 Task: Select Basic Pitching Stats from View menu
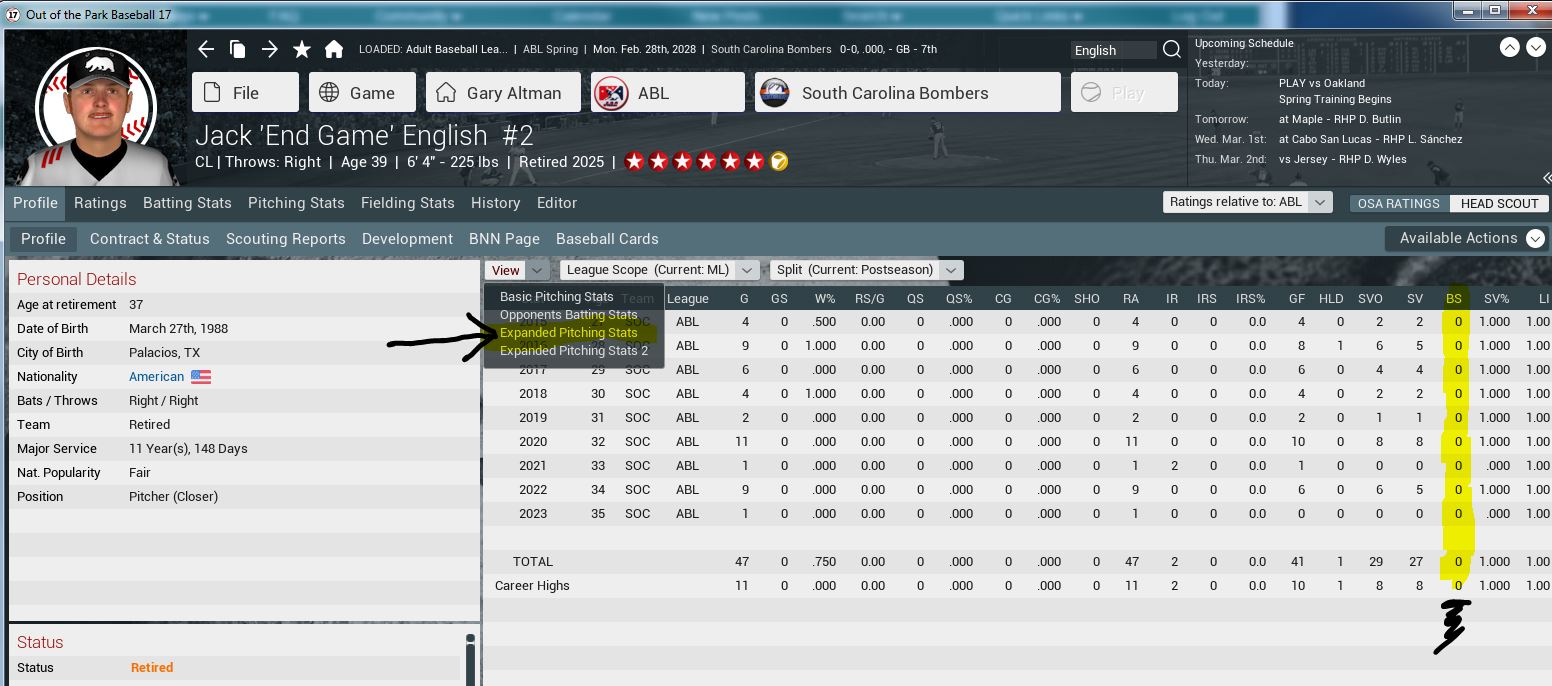(x=557, y=297)
